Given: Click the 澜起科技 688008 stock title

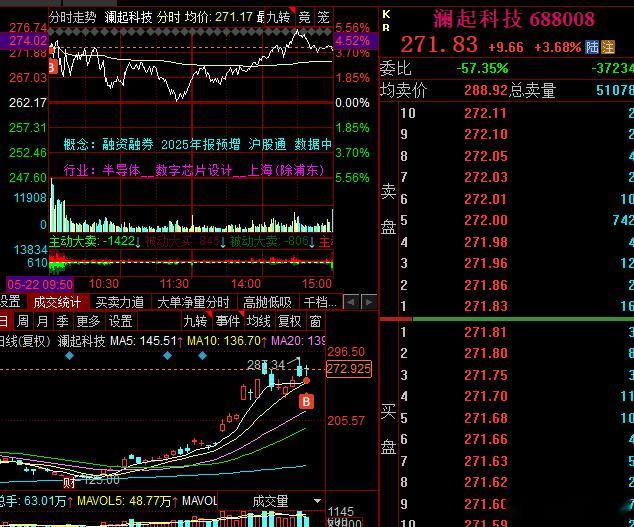Looking at the screenshot, I should point(514,19).
